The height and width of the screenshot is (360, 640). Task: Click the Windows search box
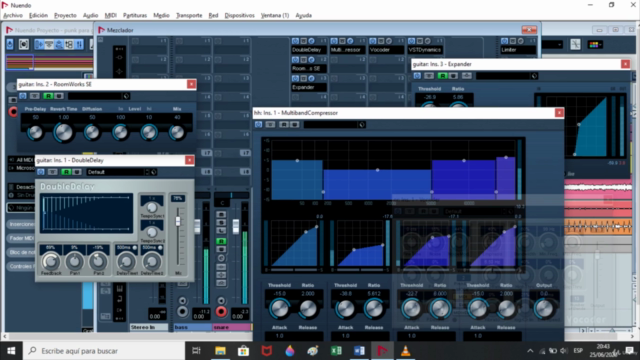103,351
